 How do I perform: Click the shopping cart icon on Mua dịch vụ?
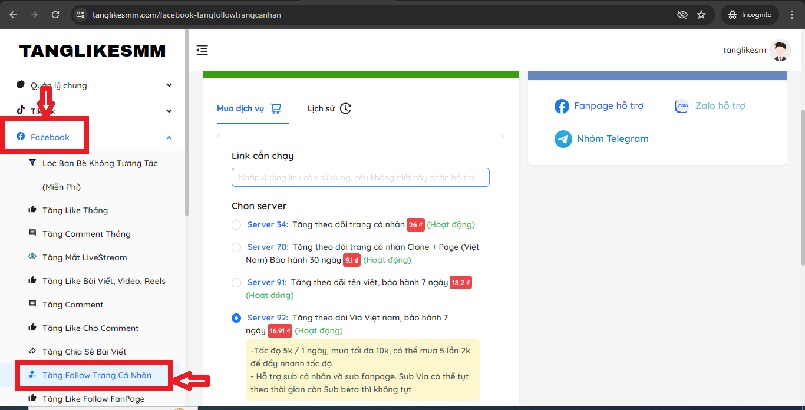click(x=276, y=108)
